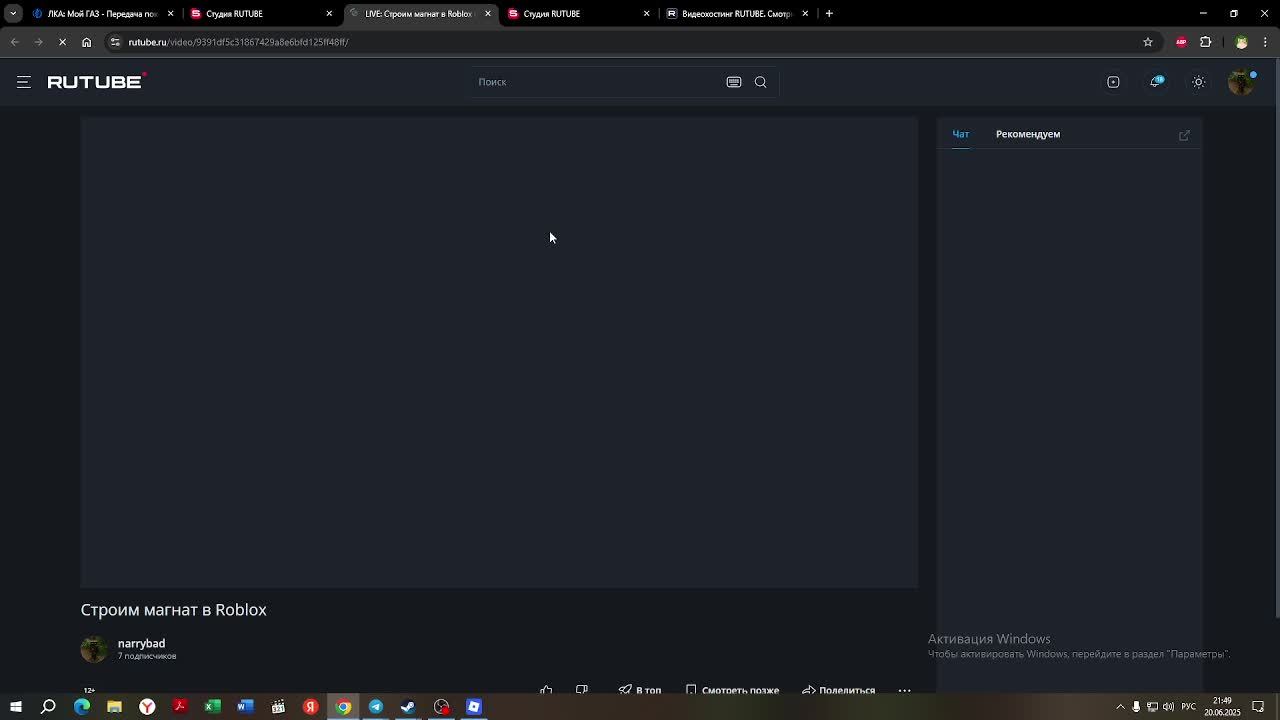This screenshot has height=720, width=1280.
Task: Open OBS Studio from taskbar
Action: 441,707
